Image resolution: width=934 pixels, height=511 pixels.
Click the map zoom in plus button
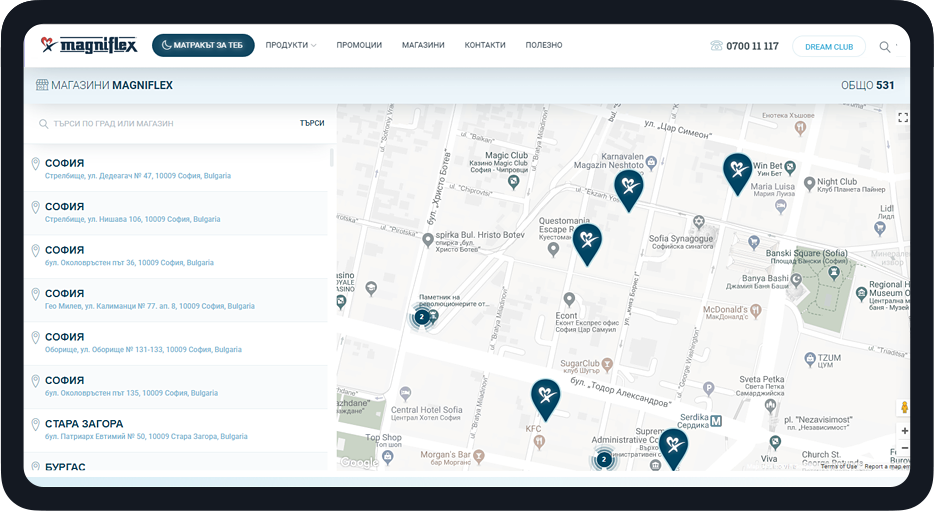(x=904, y=431)
